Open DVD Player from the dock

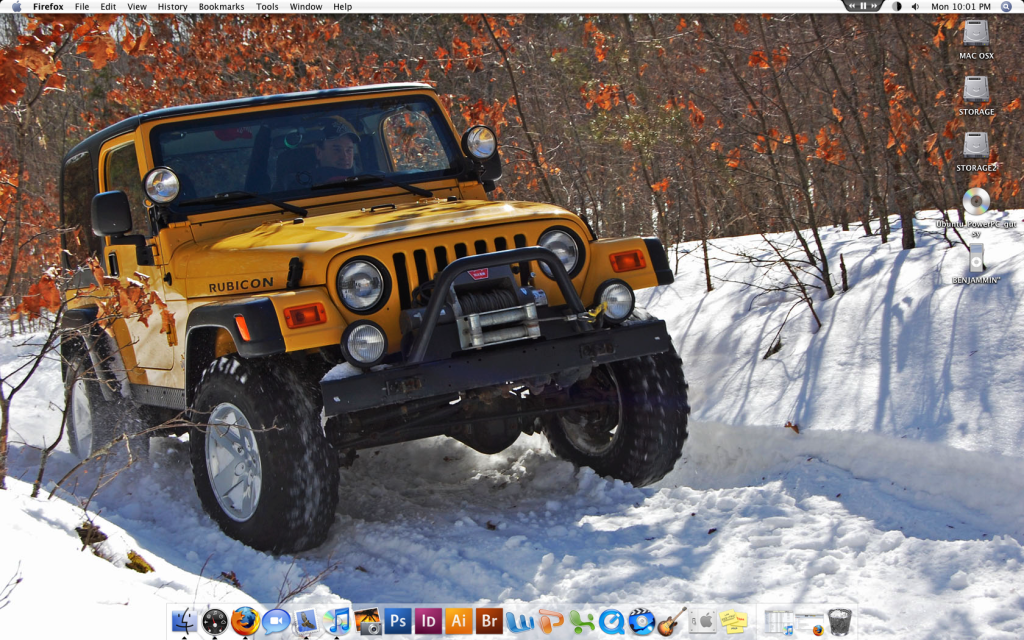tap(641, 622)
